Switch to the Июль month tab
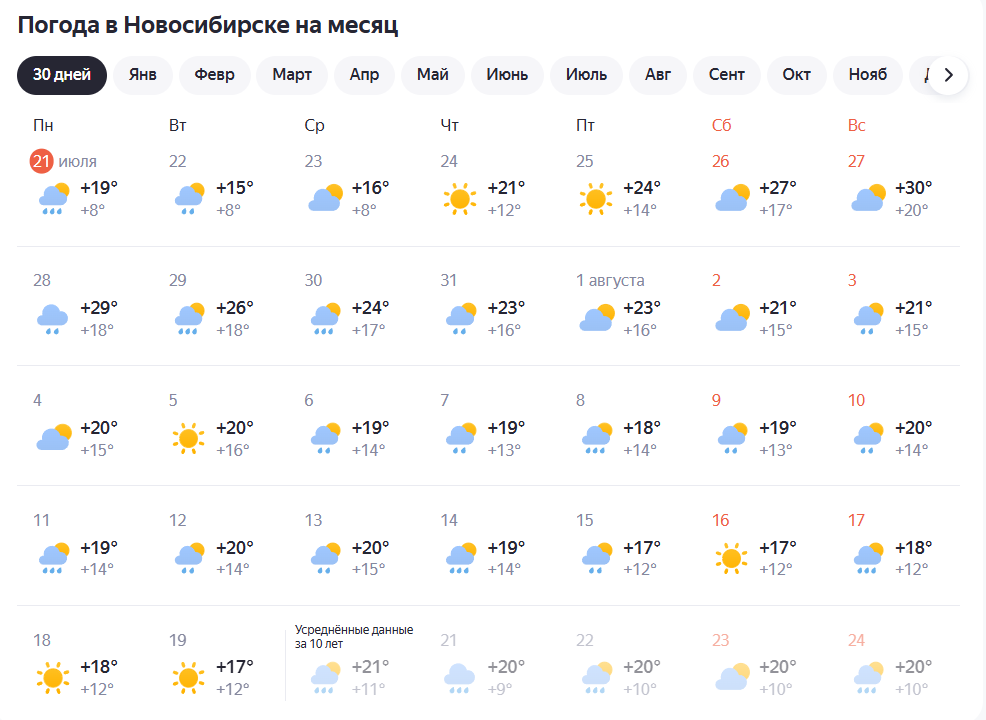This screenshot has height=720, width=986. (586, 75)
